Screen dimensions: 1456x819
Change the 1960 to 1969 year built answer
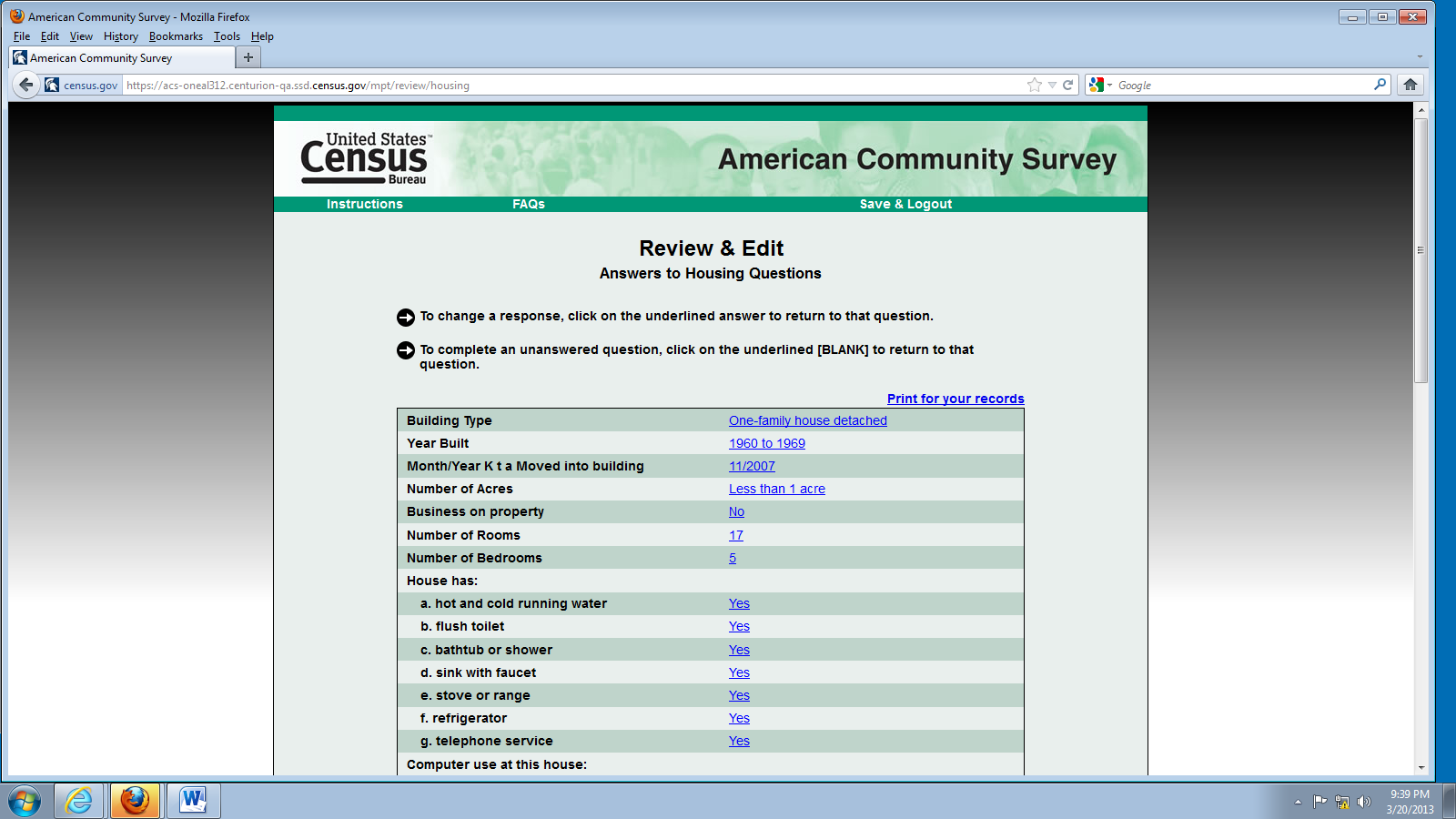(x=767, y=443)
